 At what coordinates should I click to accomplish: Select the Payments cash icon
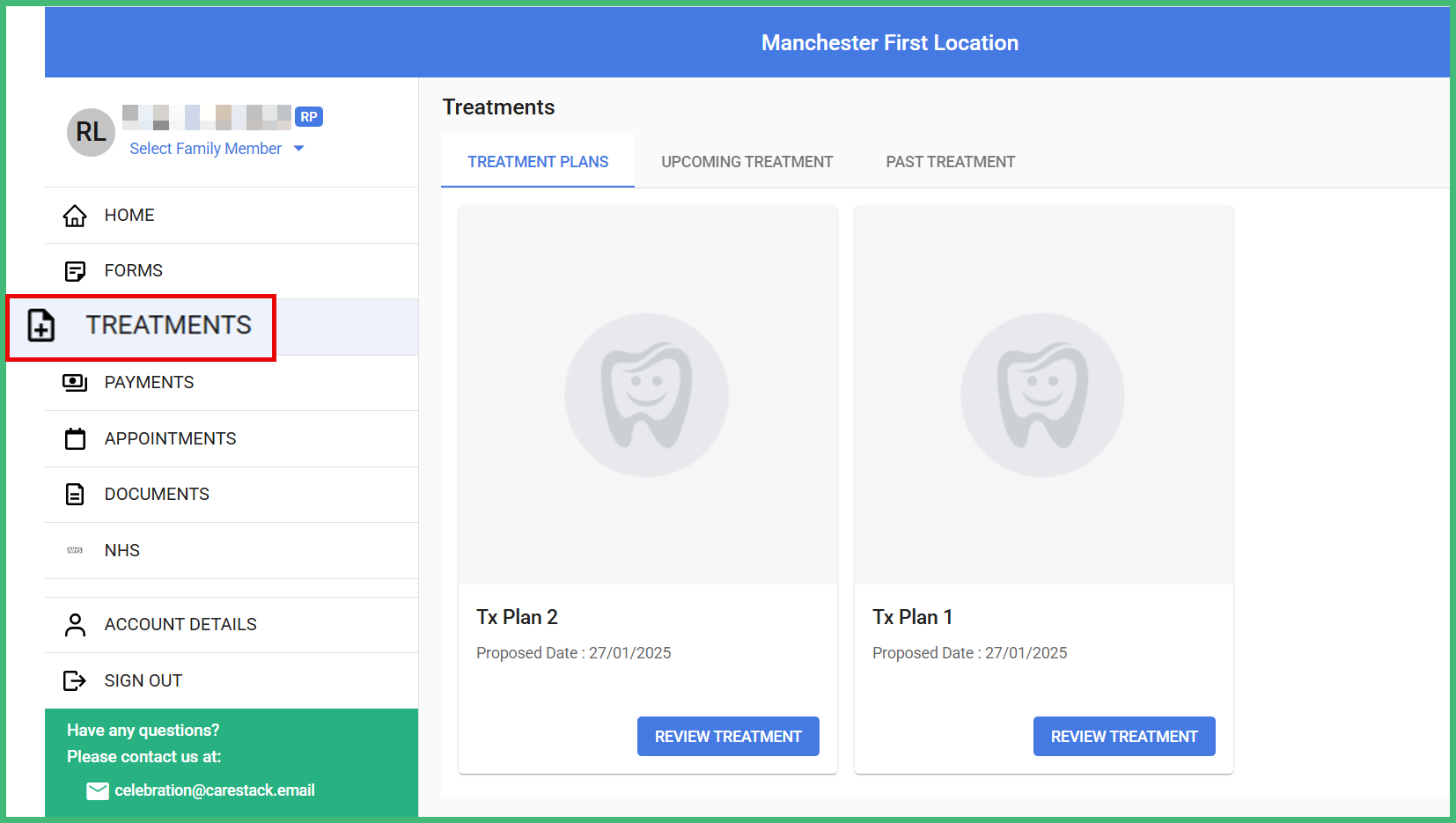pyautogui.click(x=75, y=382)
